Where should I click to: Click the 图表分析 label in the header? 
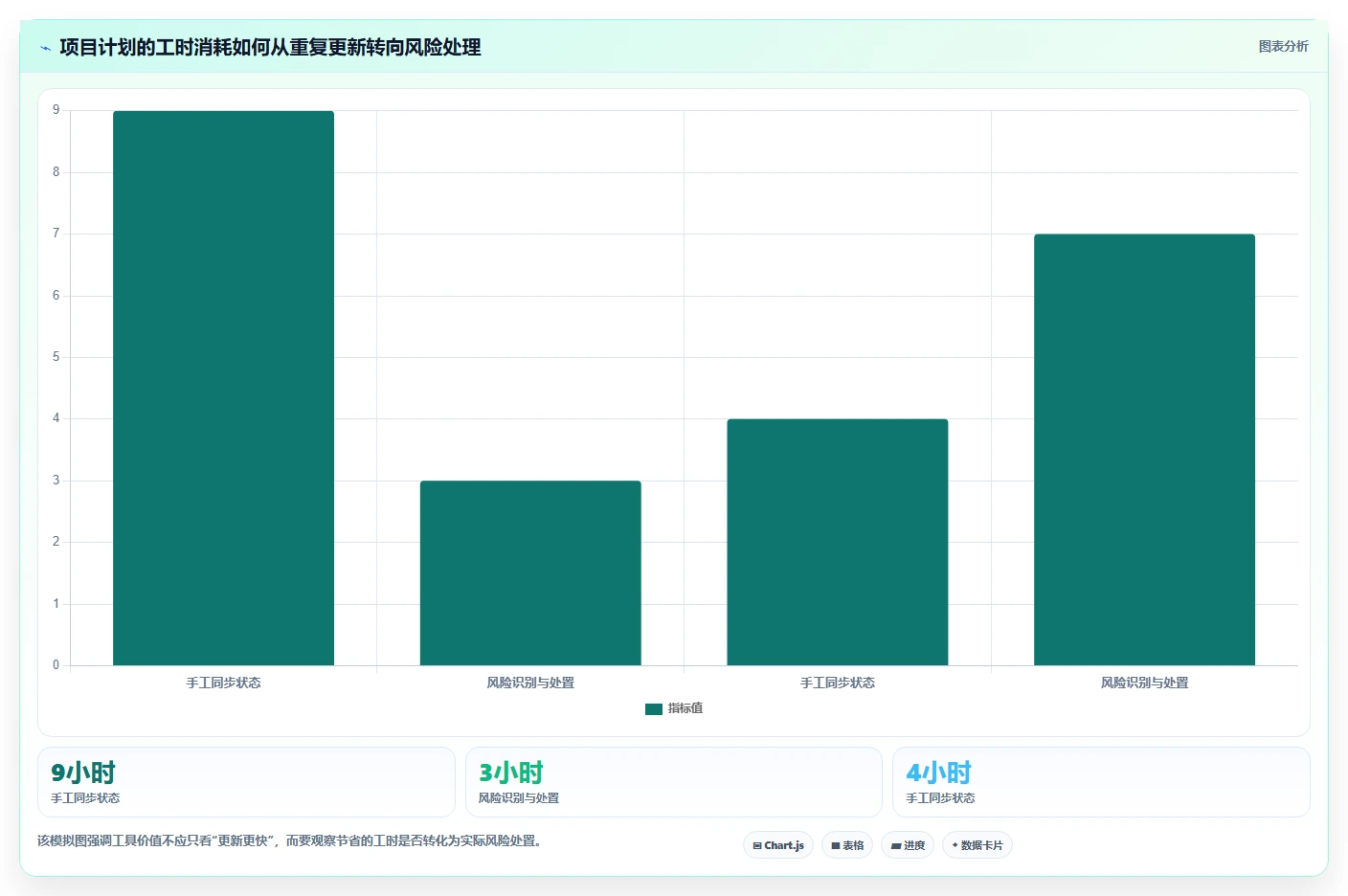click(1283, 46)
